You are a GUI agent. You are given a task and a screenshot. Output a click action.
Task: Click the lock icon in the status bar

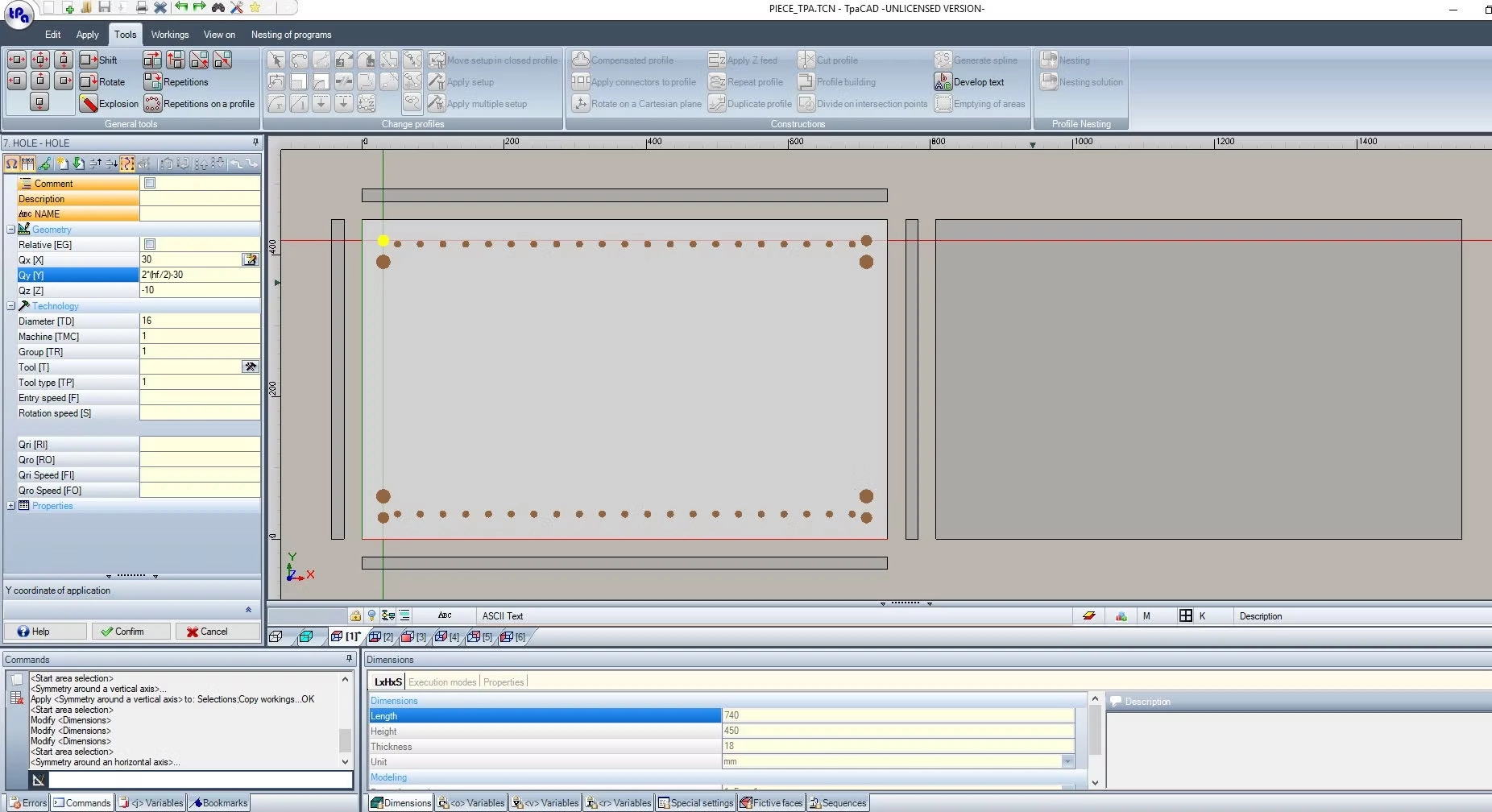(x=355, y=615)
